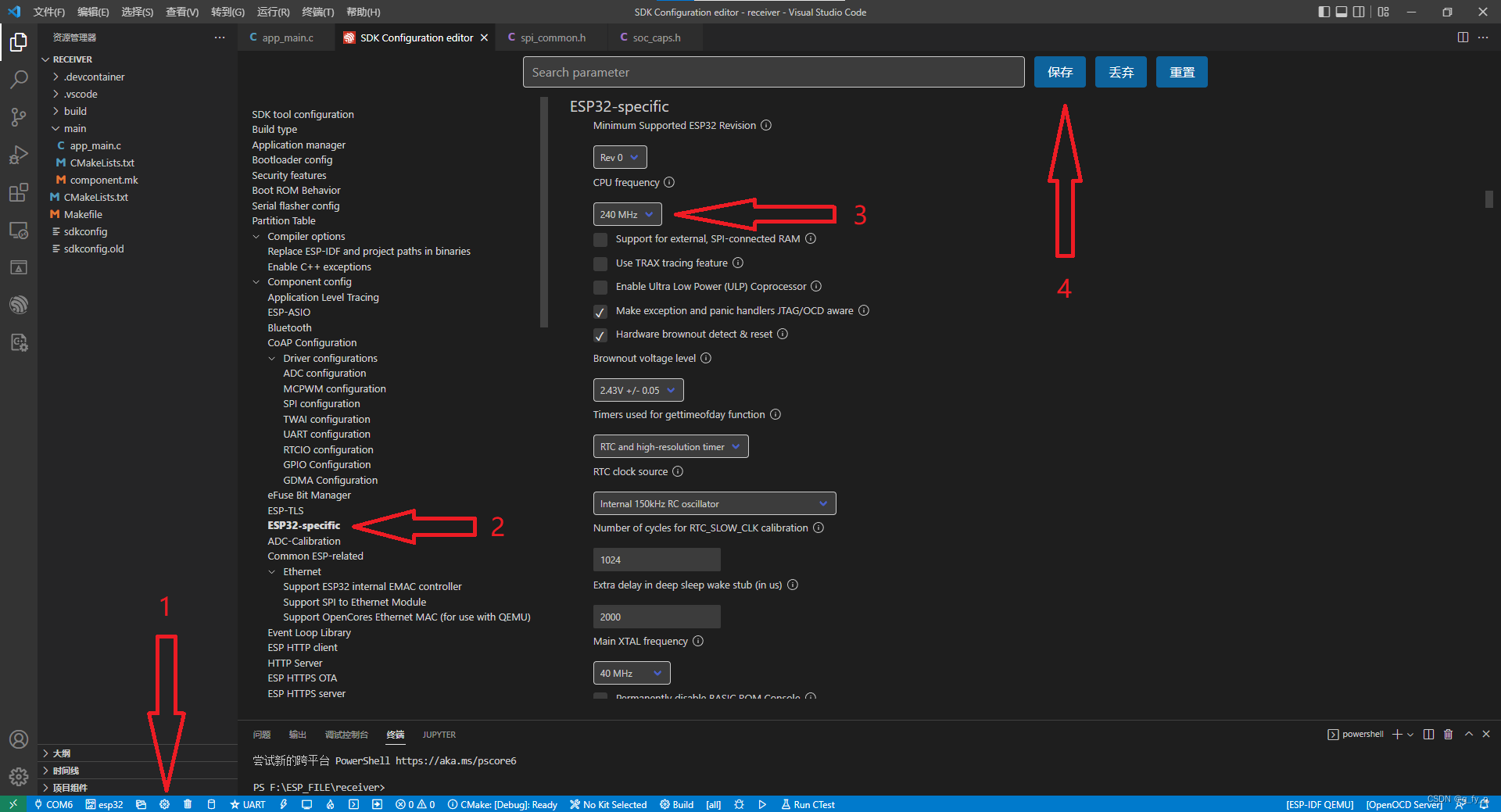Viewport: 1501px width, 812px height.
Task: Expand the build folder in explorer
Action: 75,111
